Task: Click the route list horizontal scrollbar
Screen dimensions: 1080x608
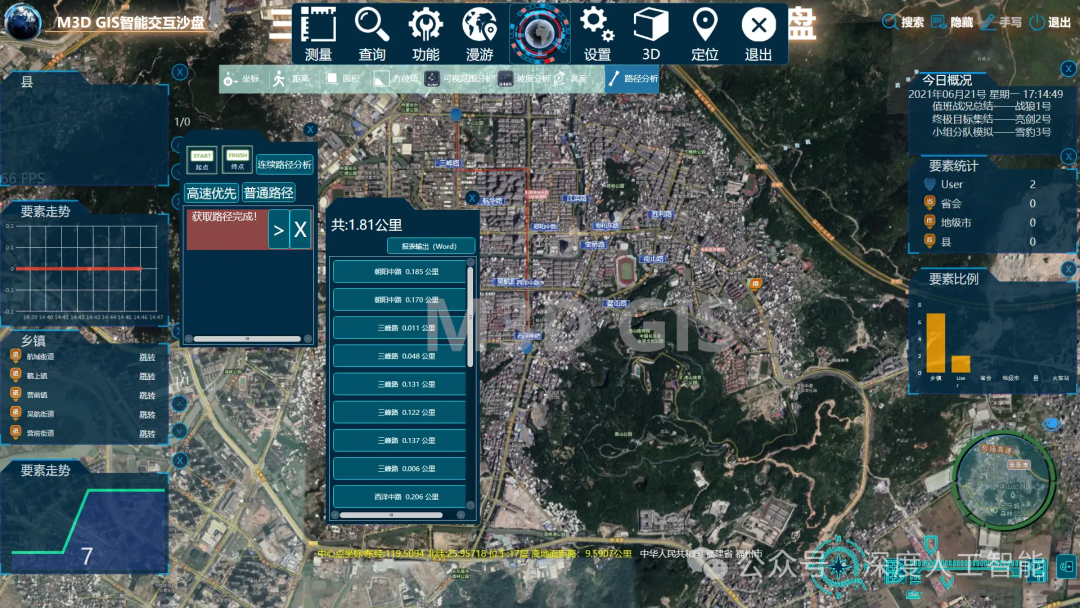Action: click(x=391, y=515)
